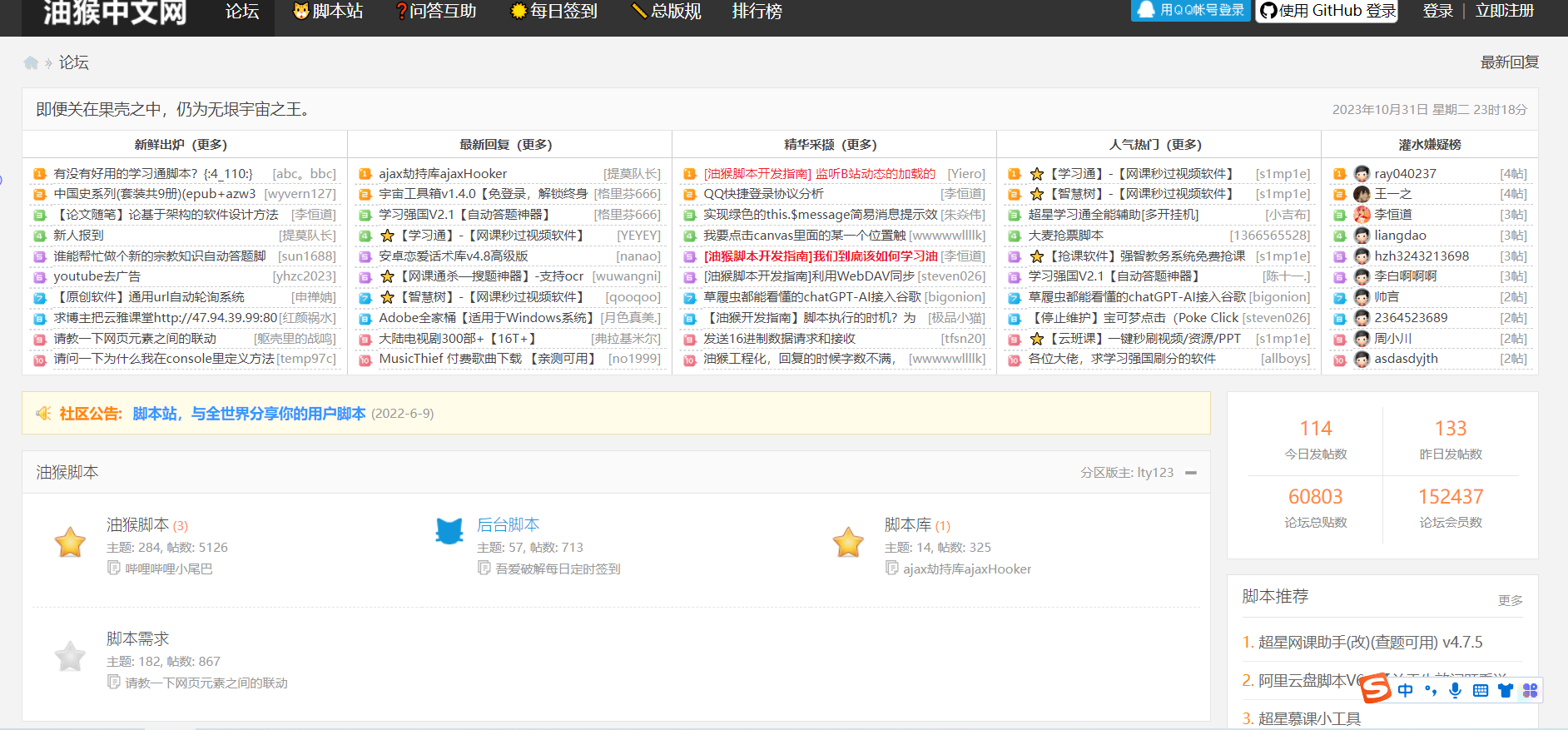Image resolution: width=1568 pixels, height=730 pixels.
Task: Open post 各位大佬，求学习强国刷分的软件
Action: coord(1122,359)
